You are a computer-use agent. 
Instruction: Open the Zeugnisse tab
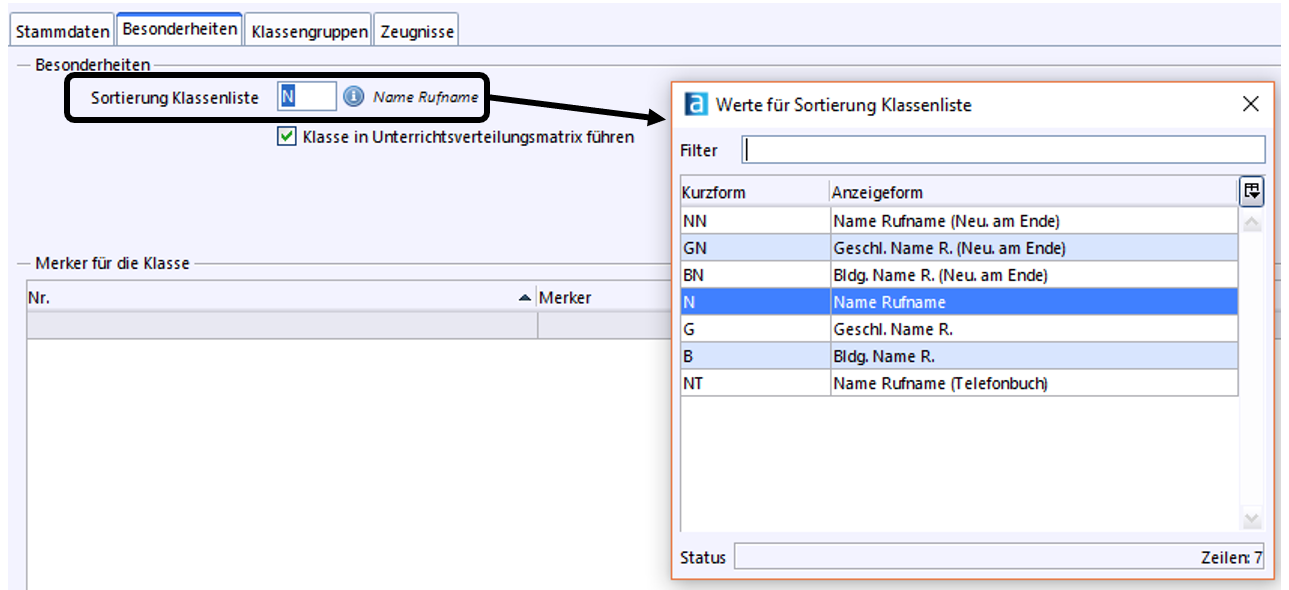coord(417,31)
